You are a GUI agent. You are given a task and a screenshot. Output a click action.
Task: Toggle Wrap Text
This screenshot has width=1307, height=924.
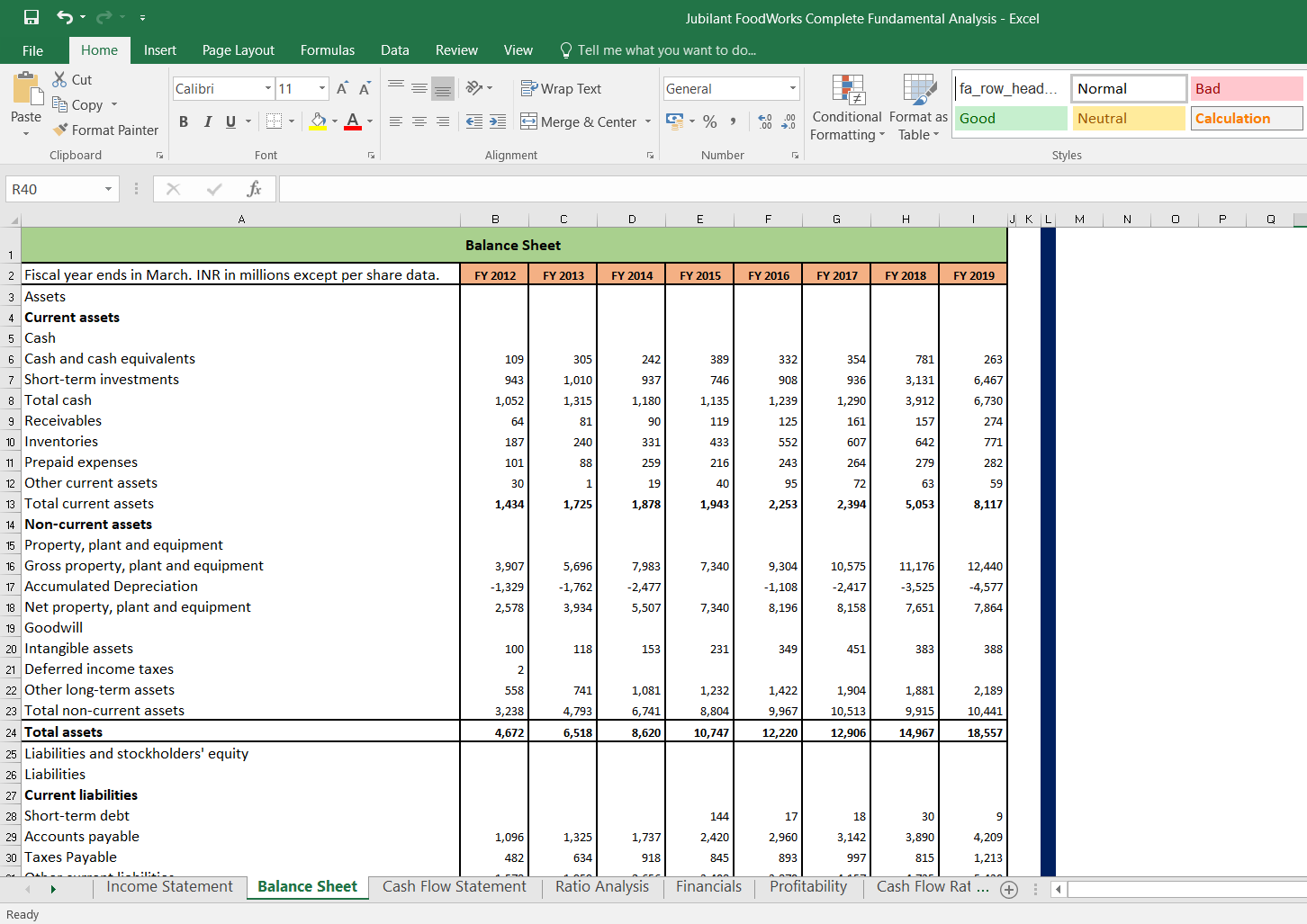(561, 88)
